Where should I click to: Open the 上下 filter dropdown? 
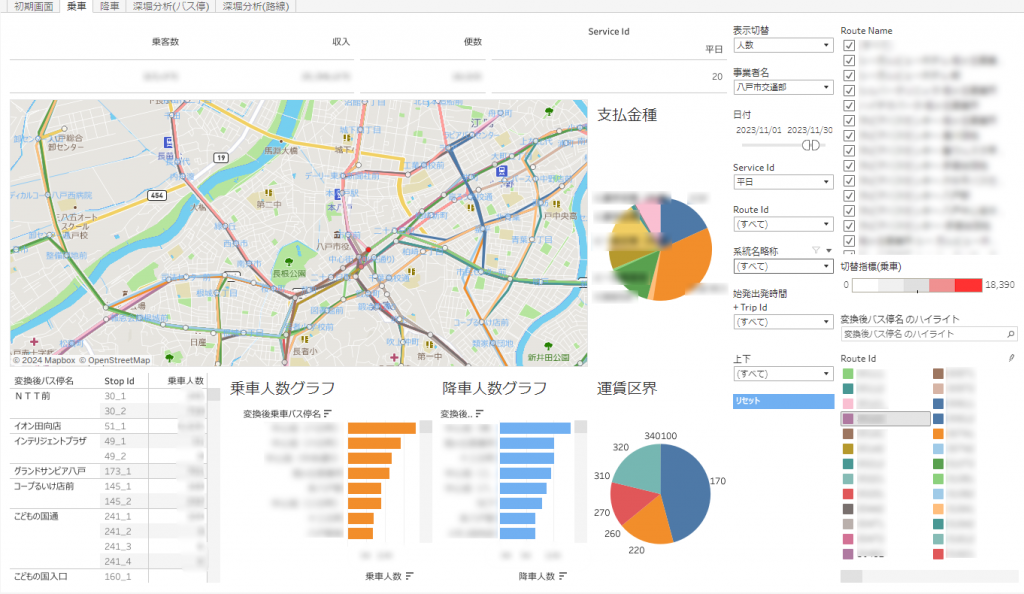[783, 373]
